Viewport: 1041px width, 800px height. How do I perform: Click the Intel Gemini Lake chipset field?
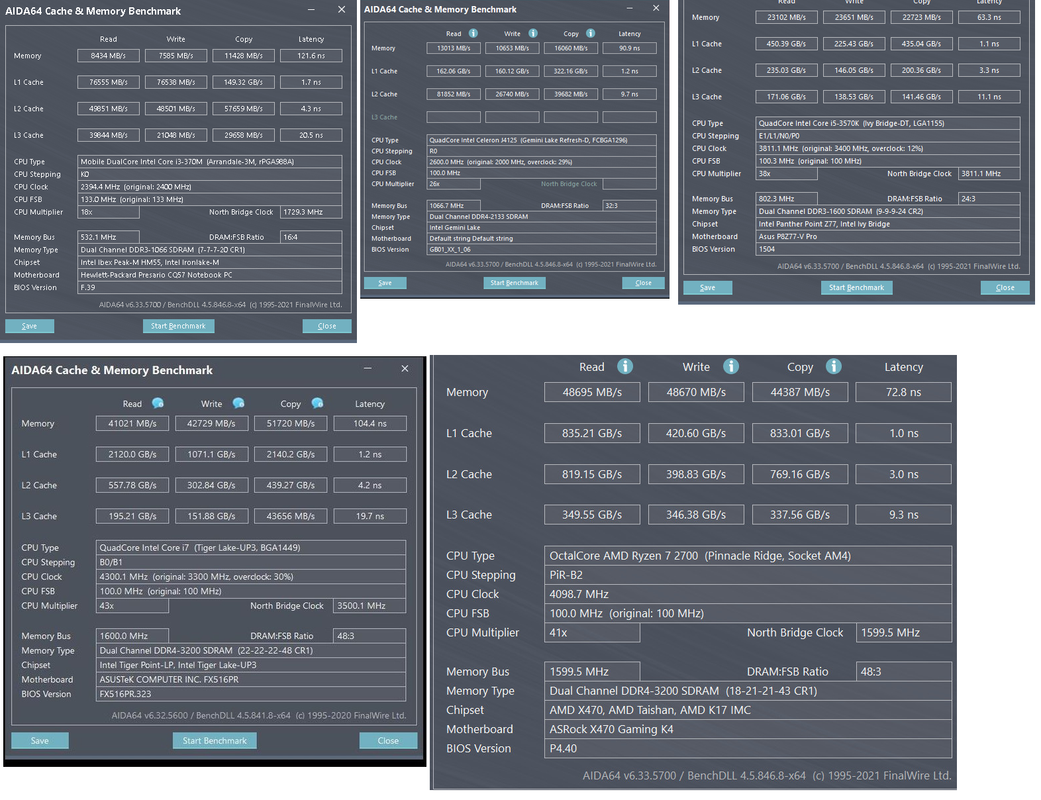[x=542, y=228]
